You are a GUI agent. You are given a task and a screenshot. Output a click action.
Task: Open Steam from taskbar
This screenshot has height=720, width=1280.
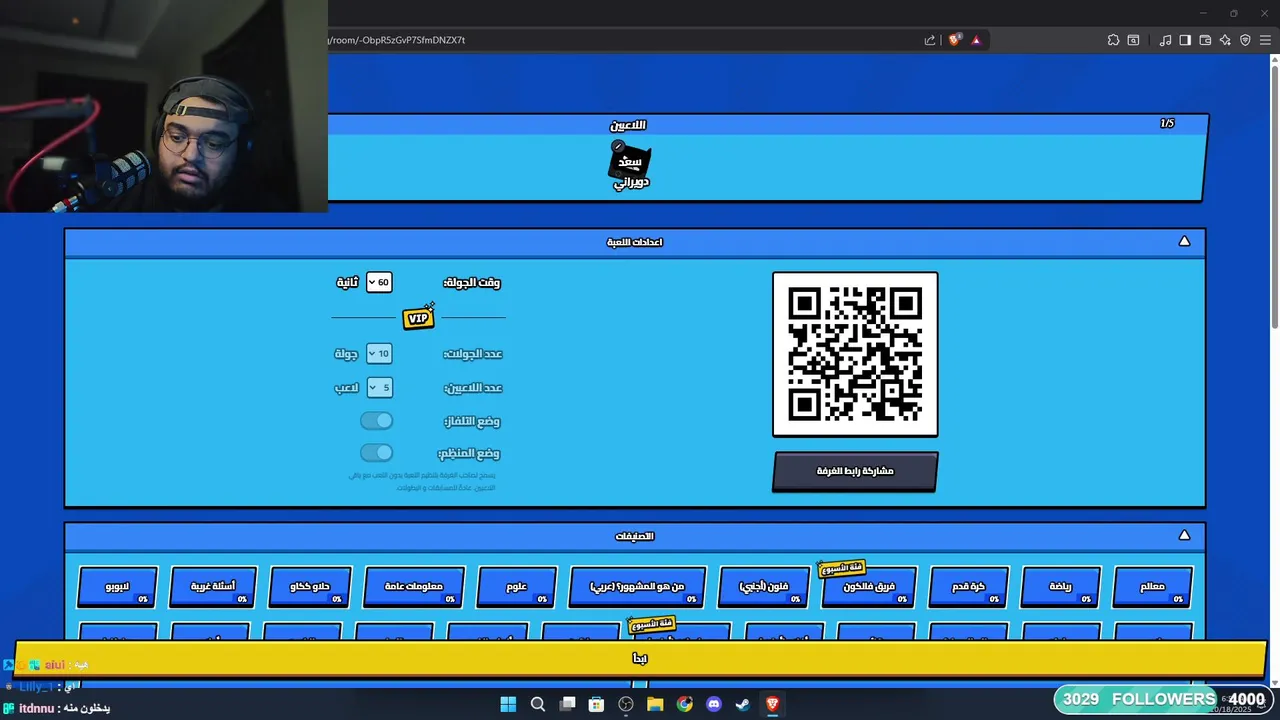click(x=743, y=704)
